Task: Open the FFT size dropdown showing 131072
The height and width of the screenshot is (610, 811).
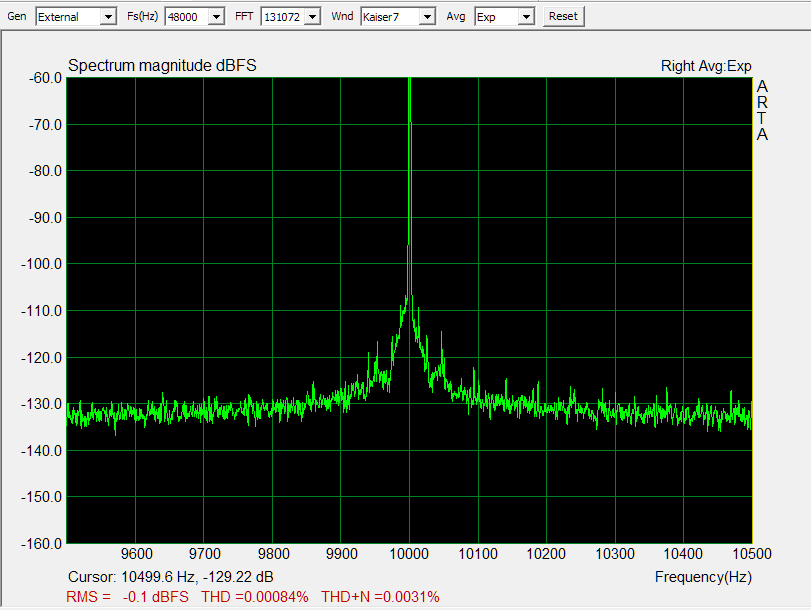Action: point(291,17)
